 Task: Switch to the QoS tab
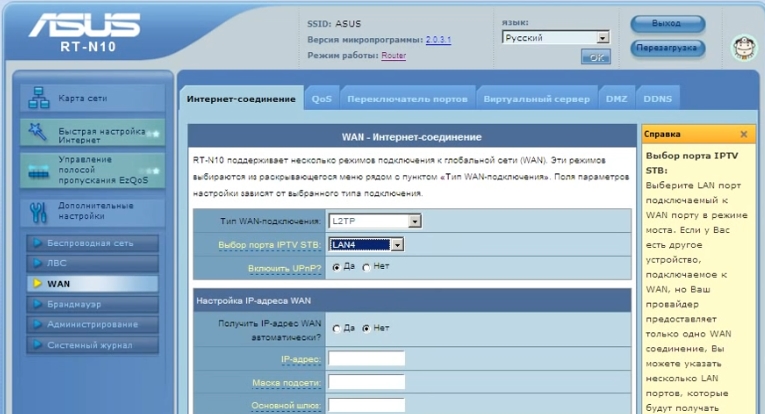point(322,99)
